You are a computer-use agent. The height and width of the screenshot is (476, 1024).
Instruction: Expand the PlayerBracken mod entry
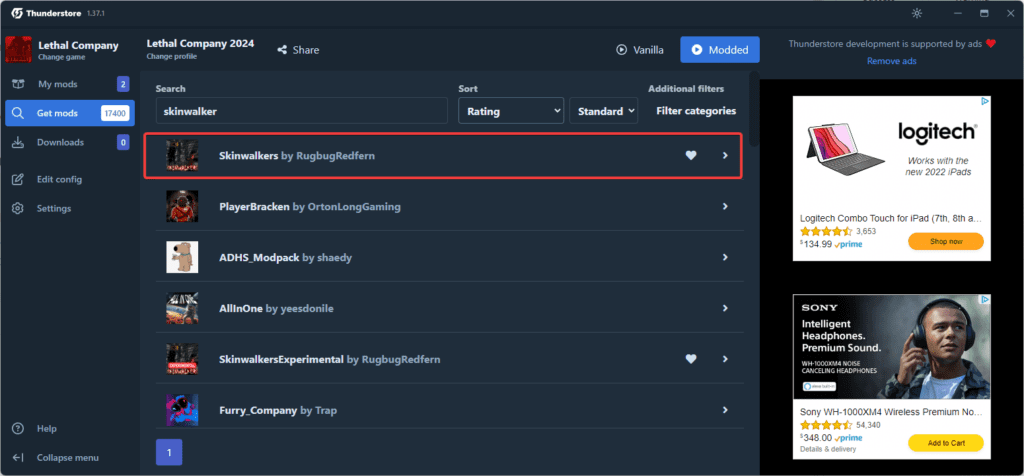click(x=724, y=207)
